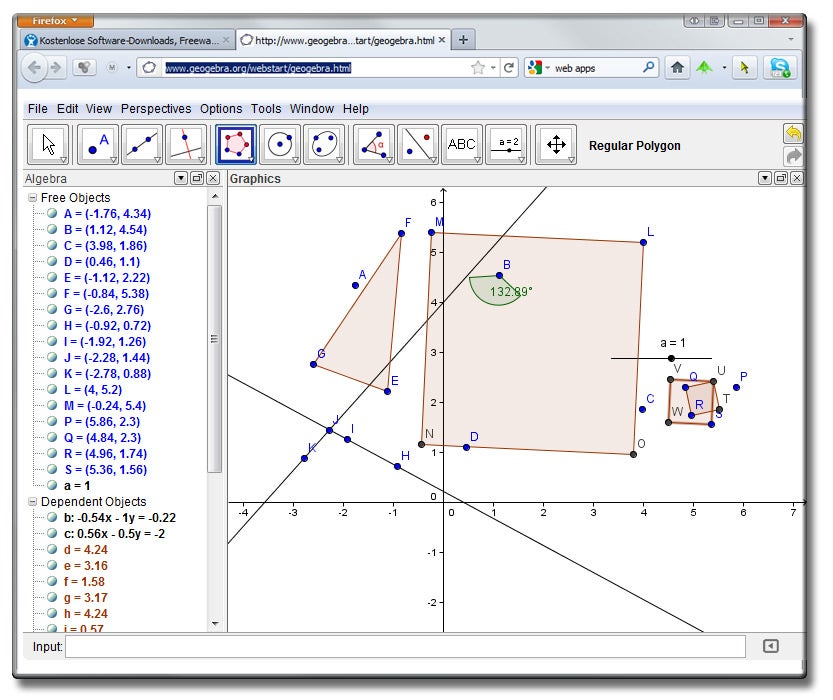
Task: Select the Circle with Center tool
Action: coord(280,145)
